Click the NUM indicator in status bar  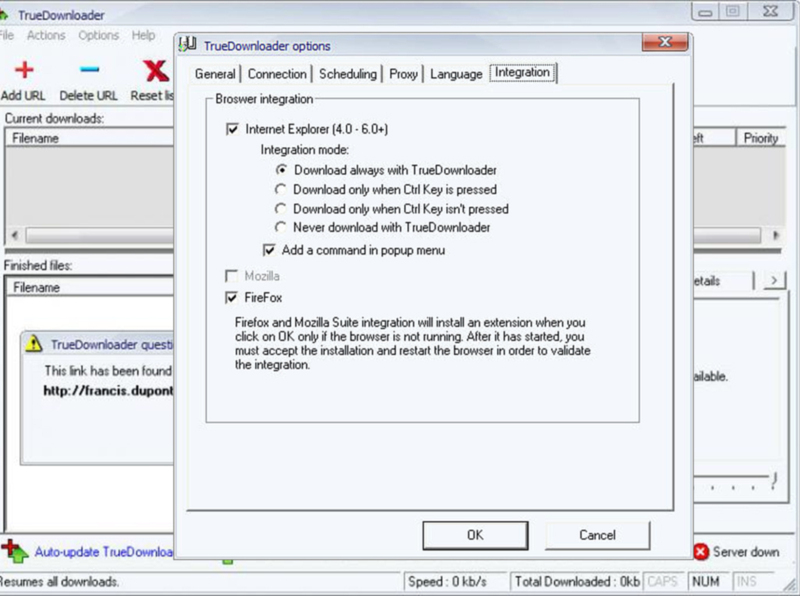706,582
